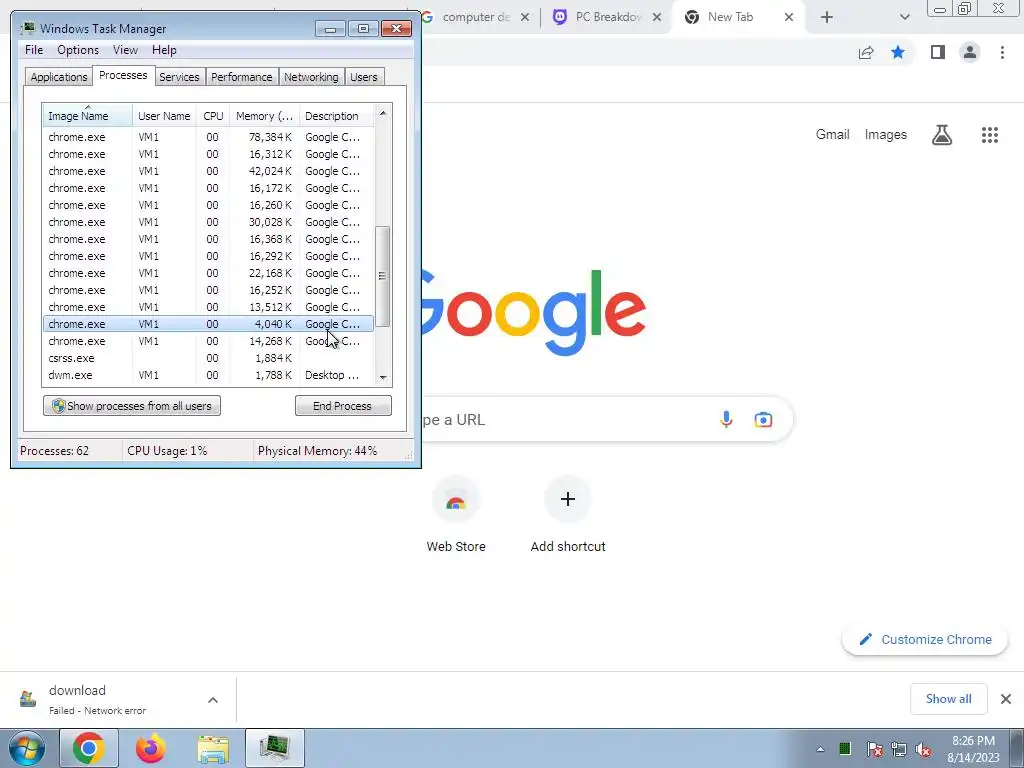Search by image camera icon

pos(763,419)
